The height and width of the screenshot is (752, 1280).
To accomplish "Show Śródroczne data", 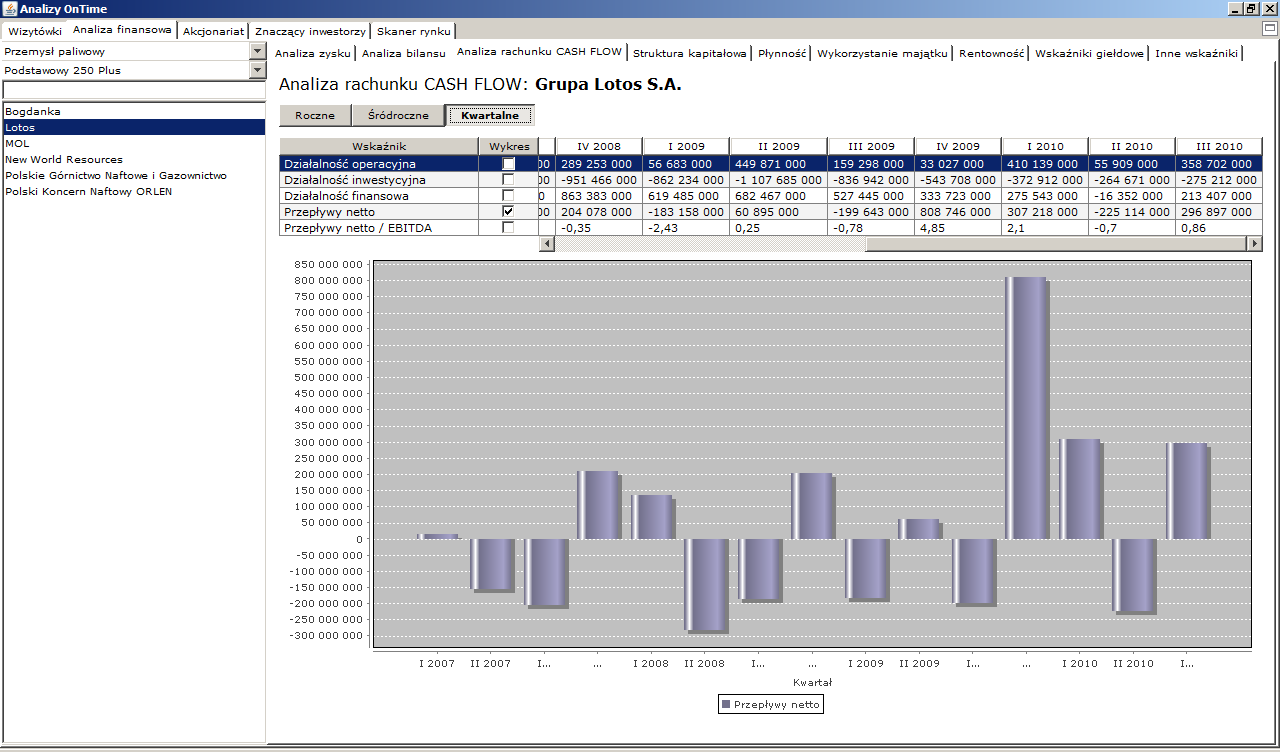I will coord(398,115).
